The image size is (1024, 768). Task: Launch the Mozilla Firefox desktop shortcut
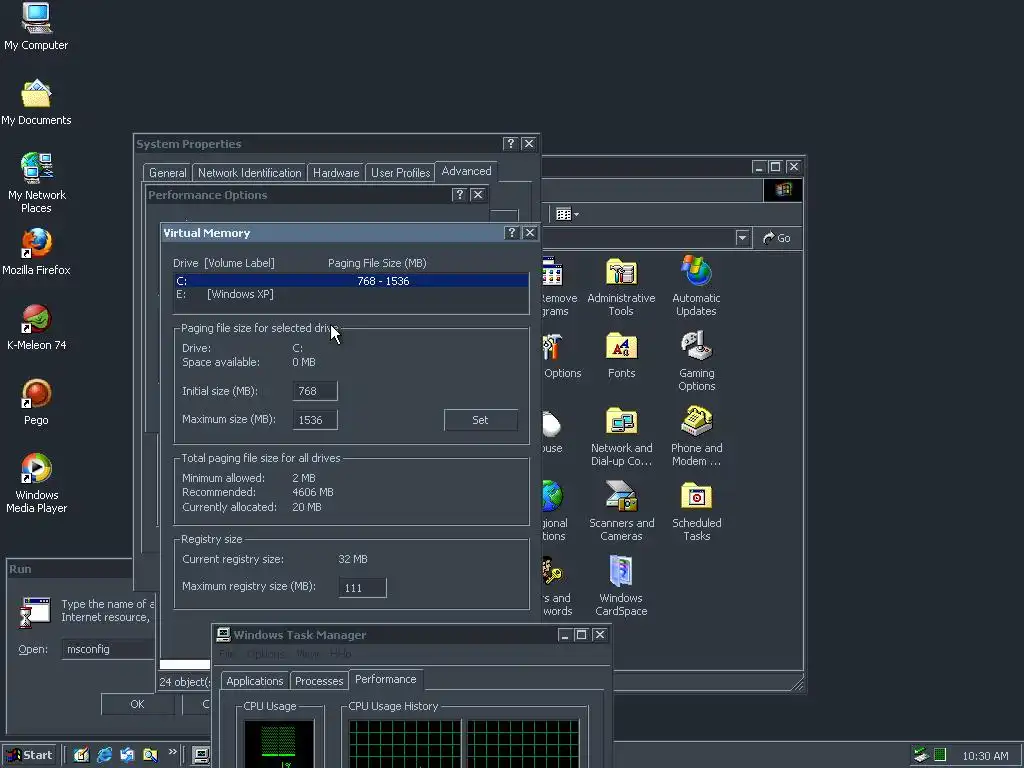(x=36, y=251)
